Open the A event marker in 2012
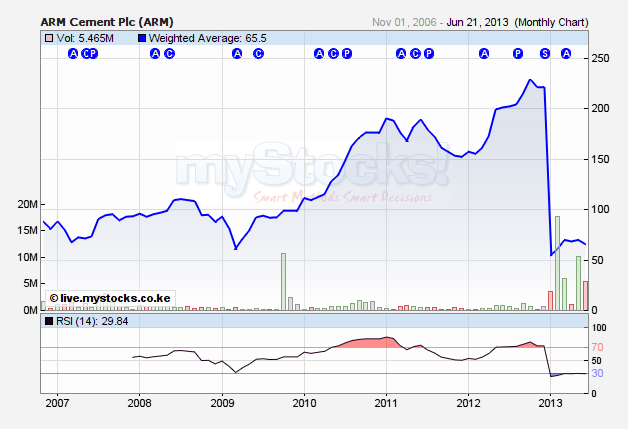 (484, 53)
